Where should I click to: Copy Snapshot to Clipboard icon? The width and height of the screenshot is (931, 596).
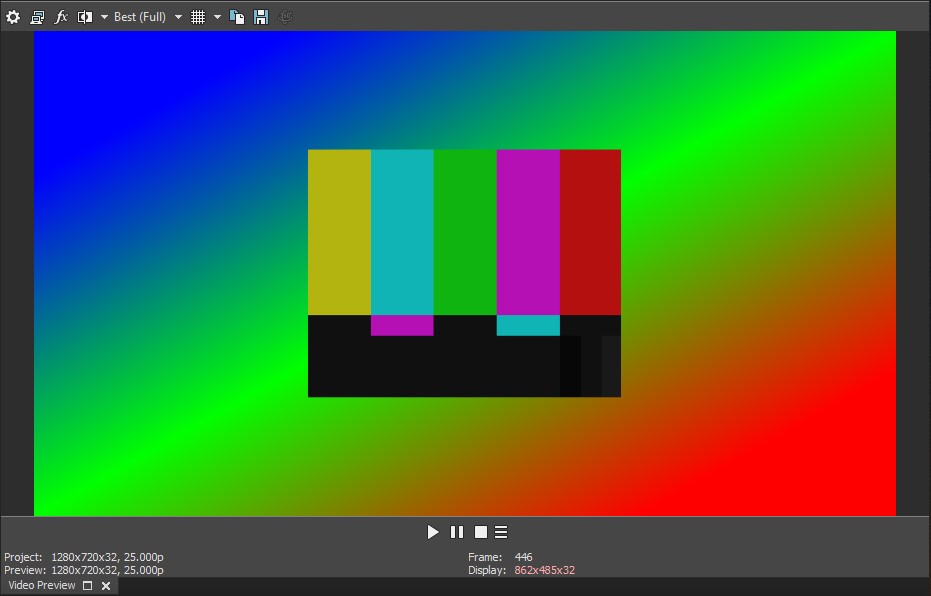(237, 17)
